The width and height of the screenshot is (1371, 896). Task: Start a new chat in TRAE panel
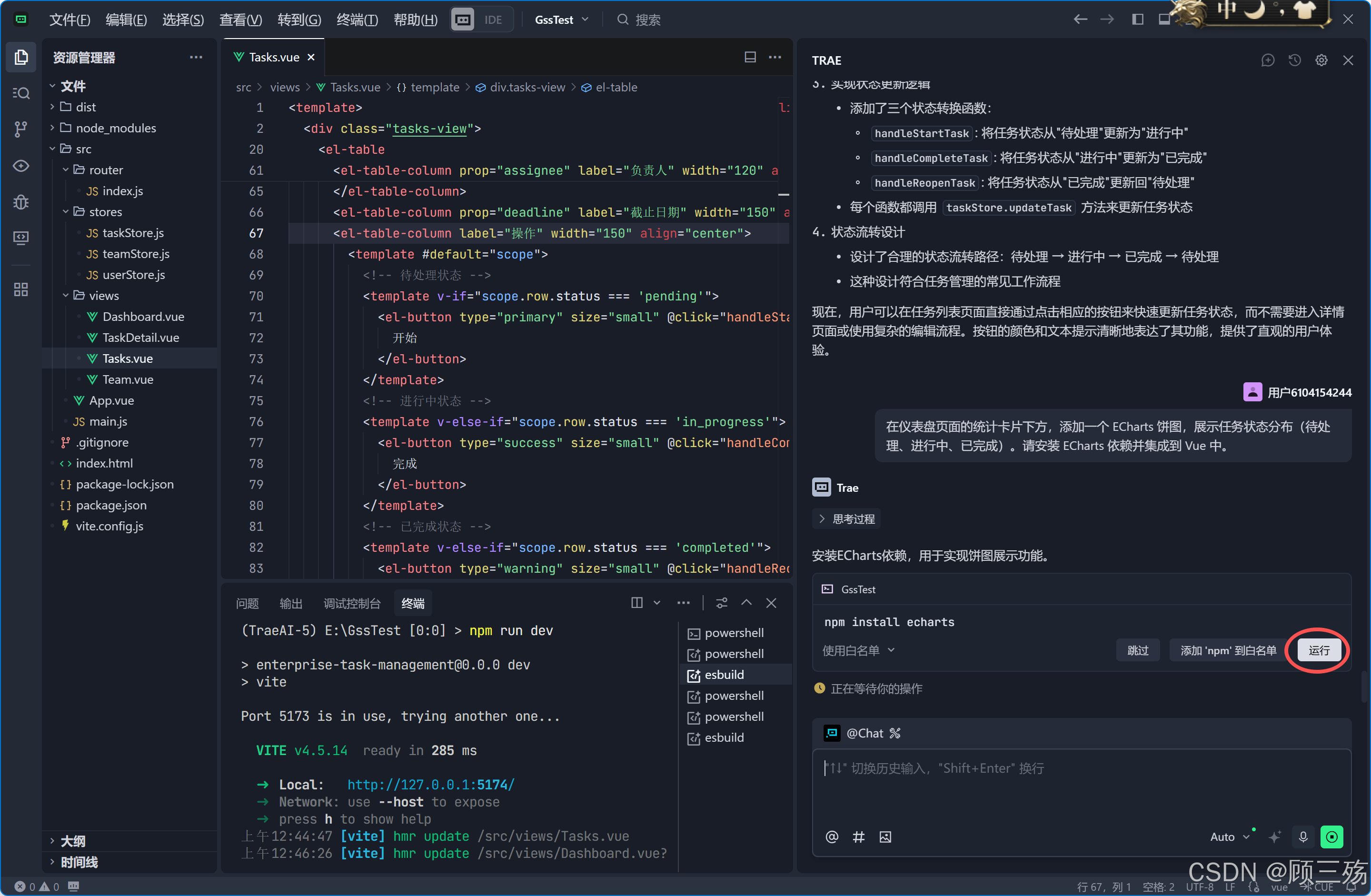point(1267,60)
